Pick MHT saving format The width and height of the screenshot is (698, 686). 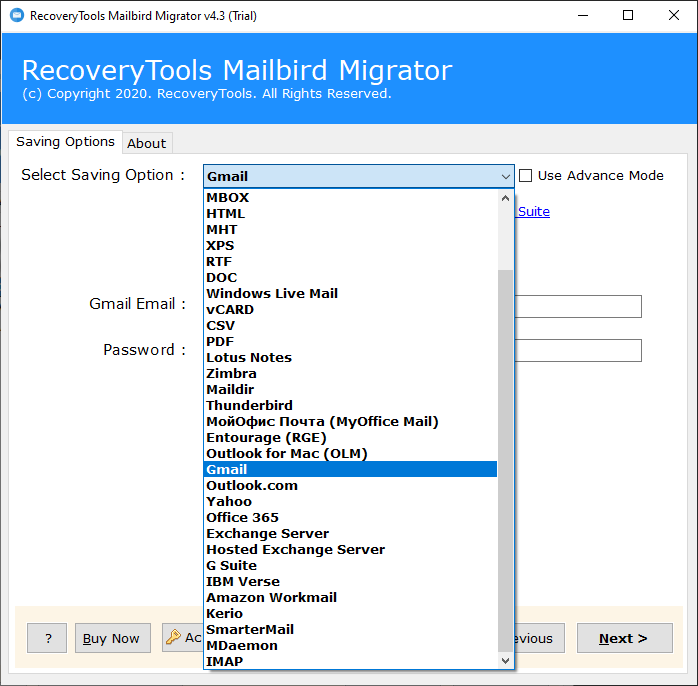coord(350,230)
